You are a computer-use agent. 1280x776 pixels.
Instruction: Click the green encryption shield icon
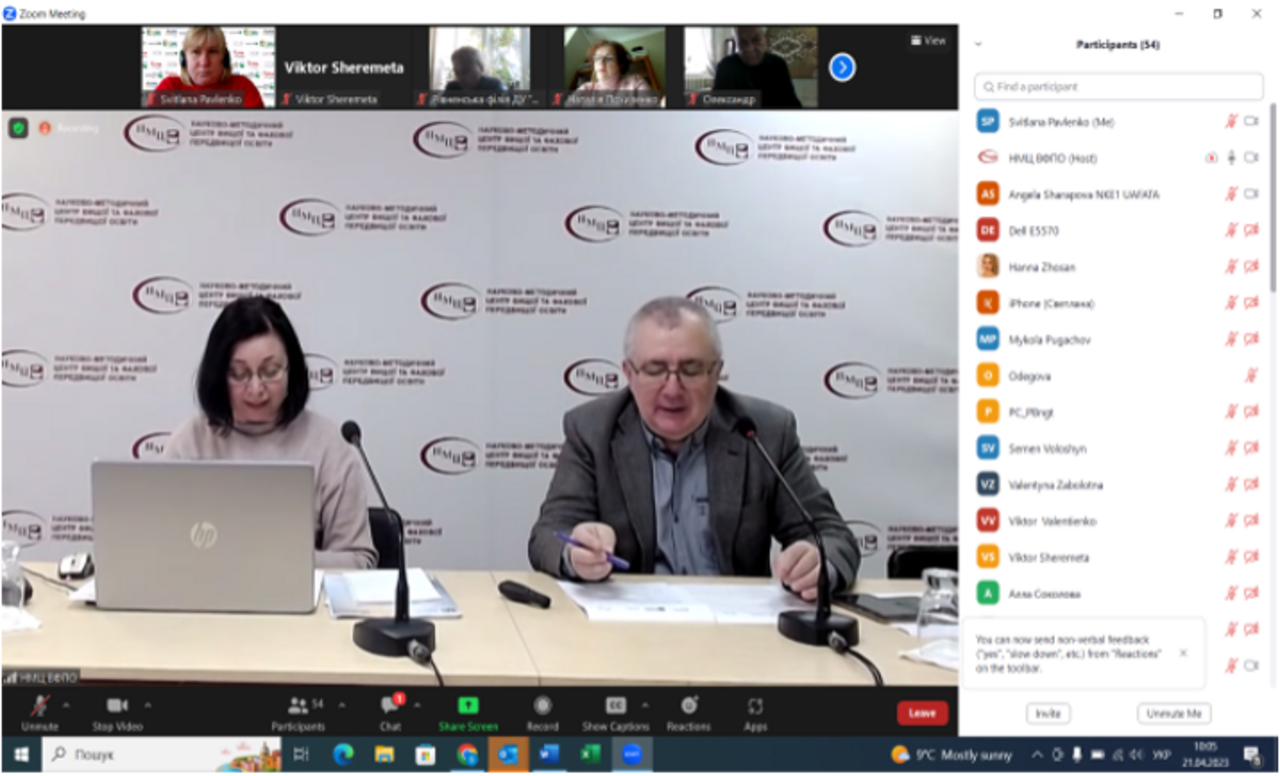tap(18, 128)
